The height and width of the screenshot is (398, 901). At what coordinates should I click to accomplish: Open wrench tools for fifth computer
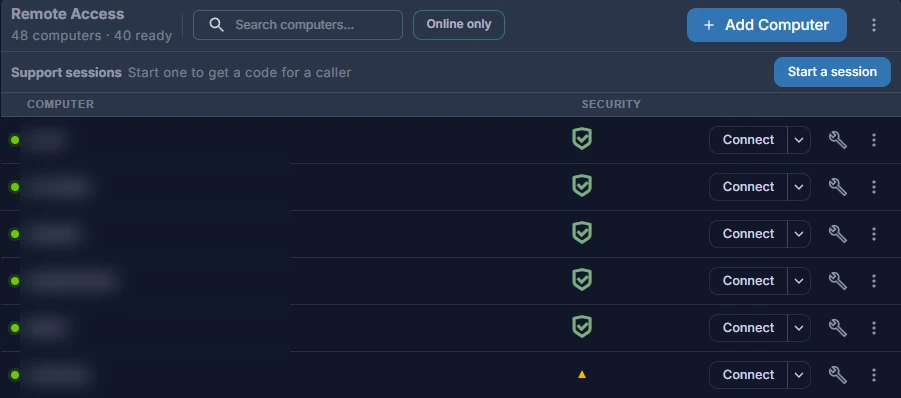click(838, 327)
